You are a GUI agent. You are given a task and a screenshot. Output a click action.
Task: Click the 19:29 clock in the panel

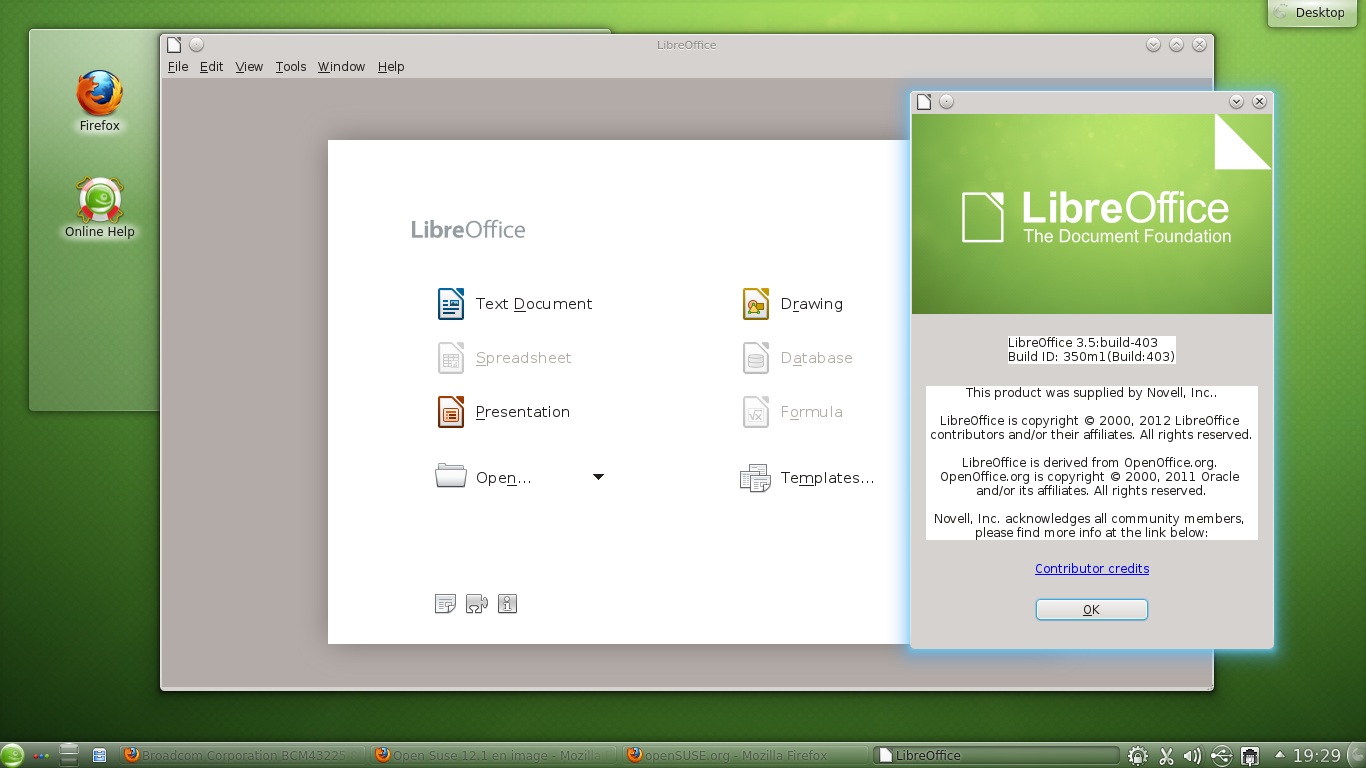[x=1317, y=756]
